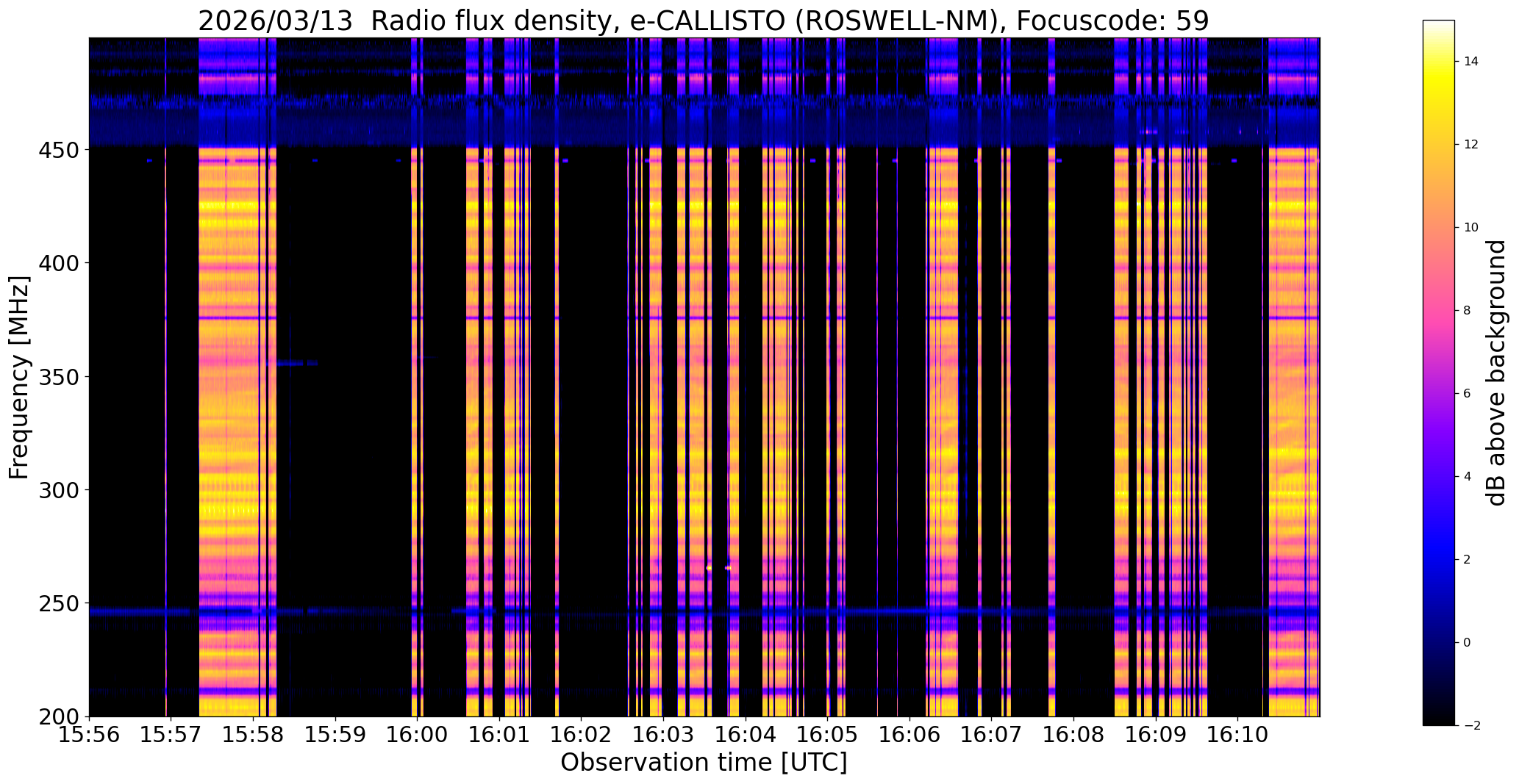Click the 16:05 time tick label
This screenshot has width=1519, height=784.
[x=827, y=733]
